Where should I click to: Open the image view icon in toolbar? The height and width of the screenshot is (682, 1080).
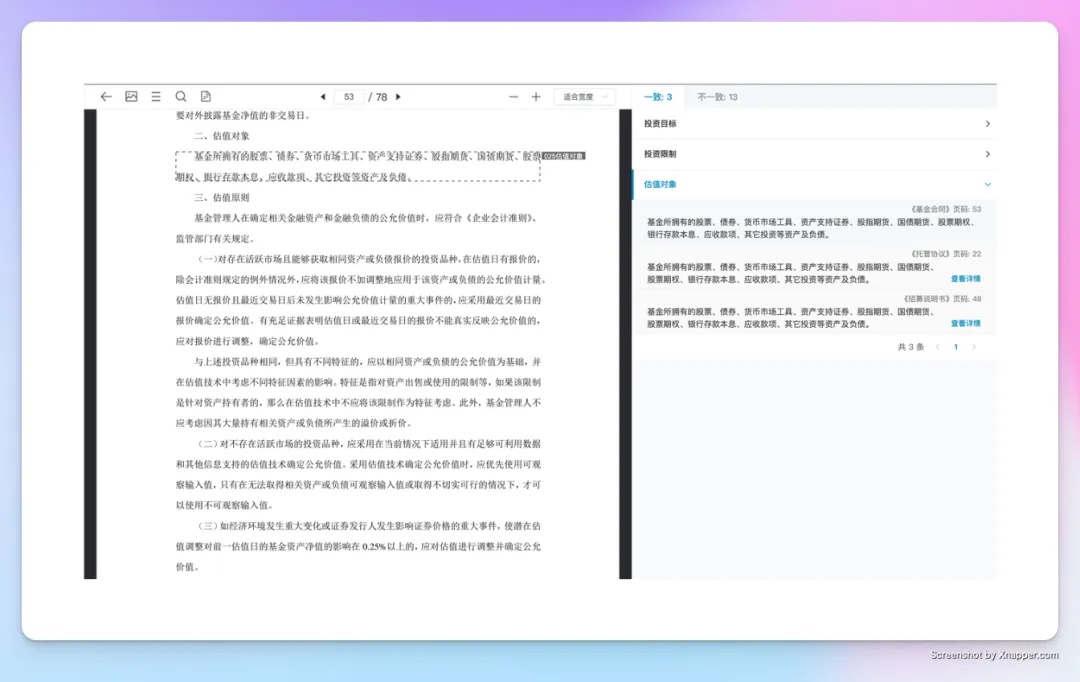point(131,97)
